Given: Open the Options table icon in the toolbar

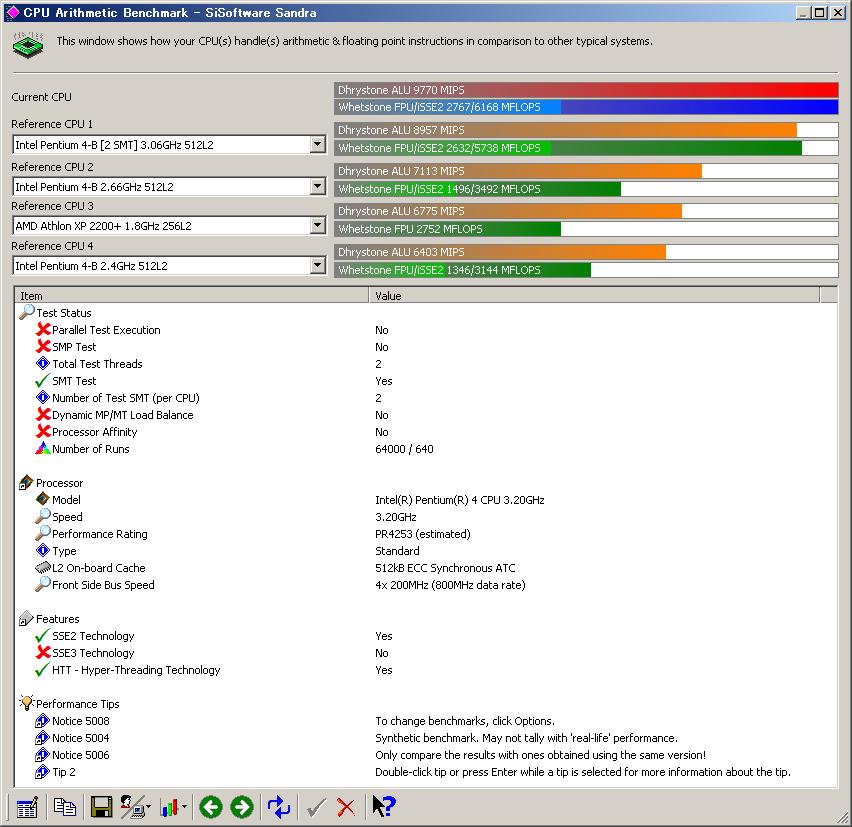Looking at the screenshot, I should (27, 807).
